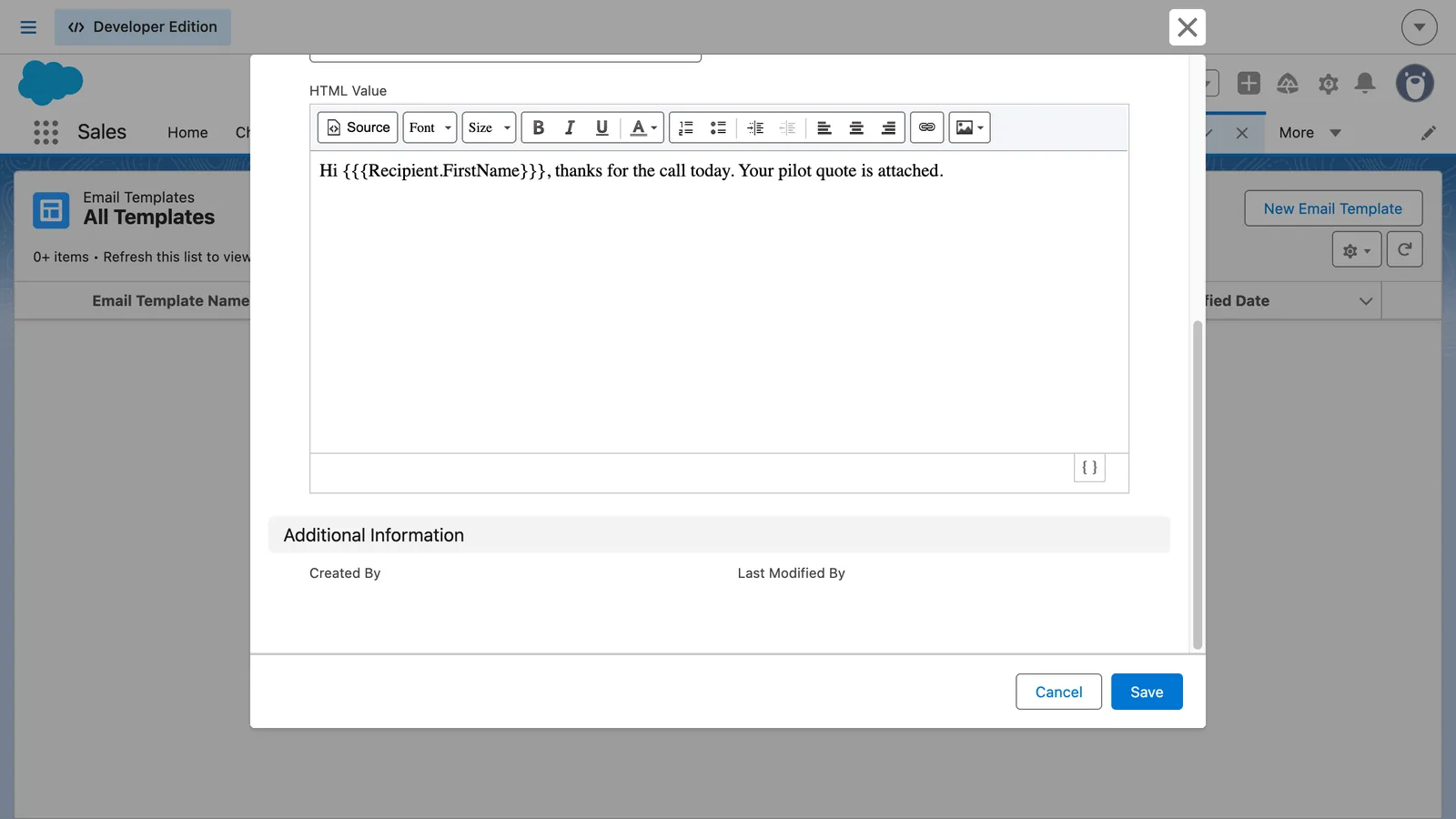Insert merge field braces button
1456x819 pixels.
pos(1089,467)
